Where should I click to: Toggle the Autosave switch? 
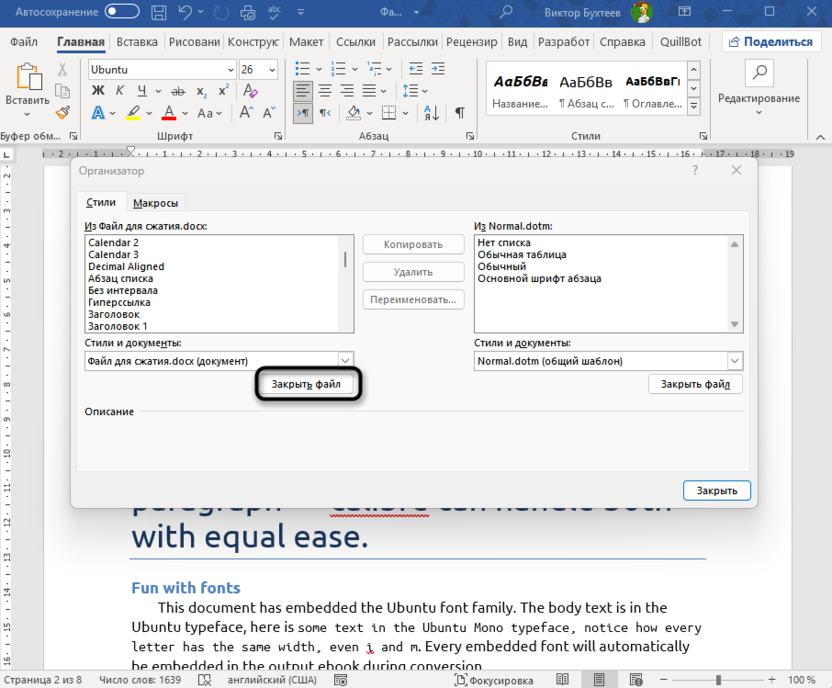122,12
